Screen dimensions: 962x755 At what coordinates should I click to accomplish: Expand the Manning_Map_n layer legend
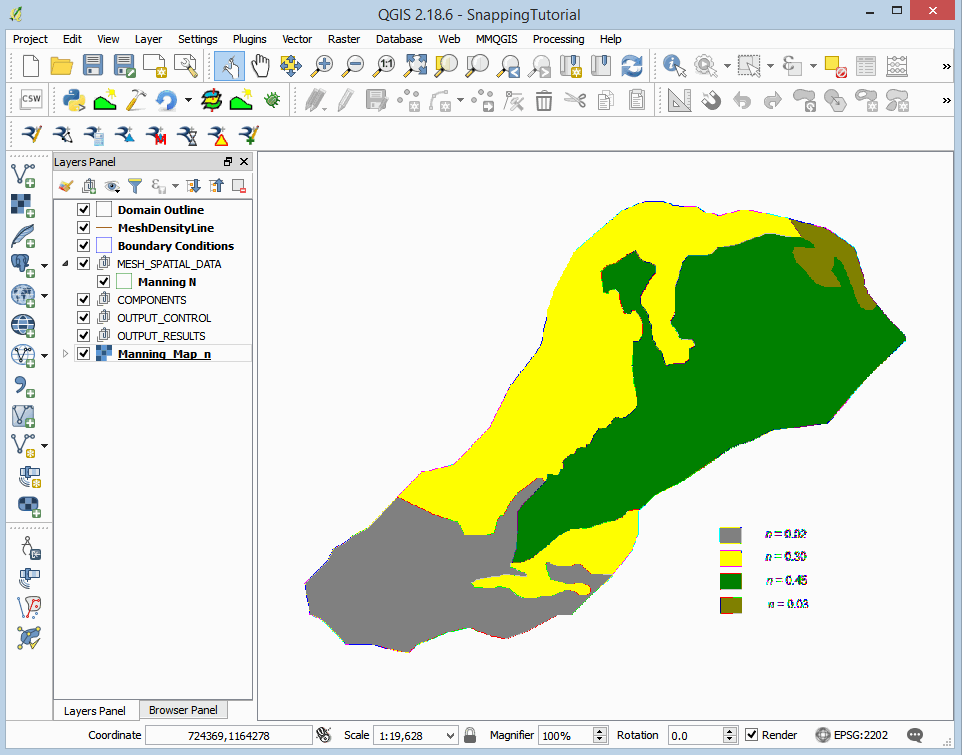pos(67,354)
